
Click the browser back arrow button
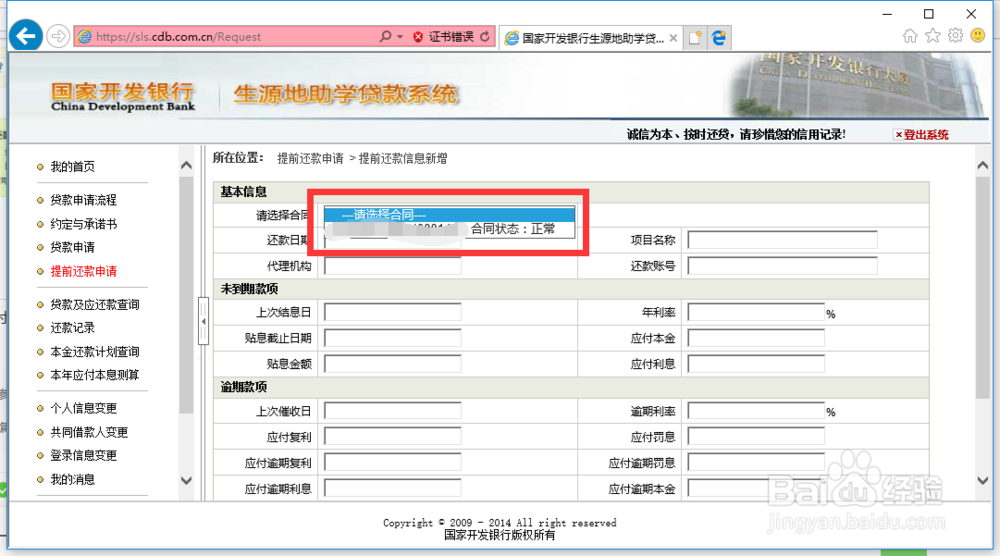click(x=26, y=36)
